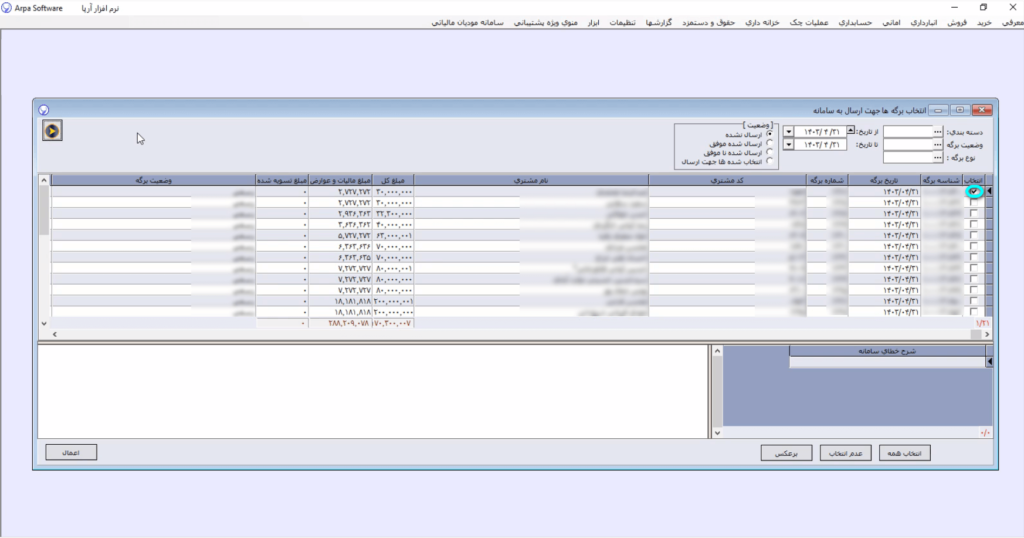Select the ارسال شده موفق radio option
The width and height of the screenshot is (1024, 538).
tap(770, 143)
